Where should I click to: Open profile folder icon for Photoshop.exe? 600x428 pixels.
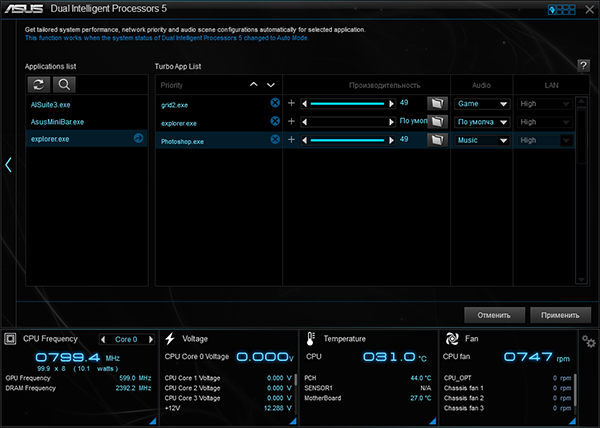[x=437, y=140]
